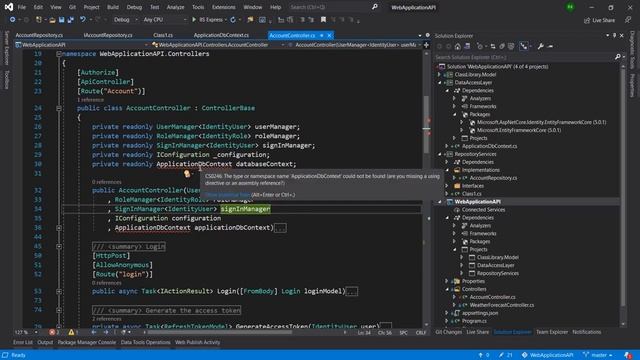Click the browser refresh icon in toolbar
640x360 pixels.
[233, 20]
